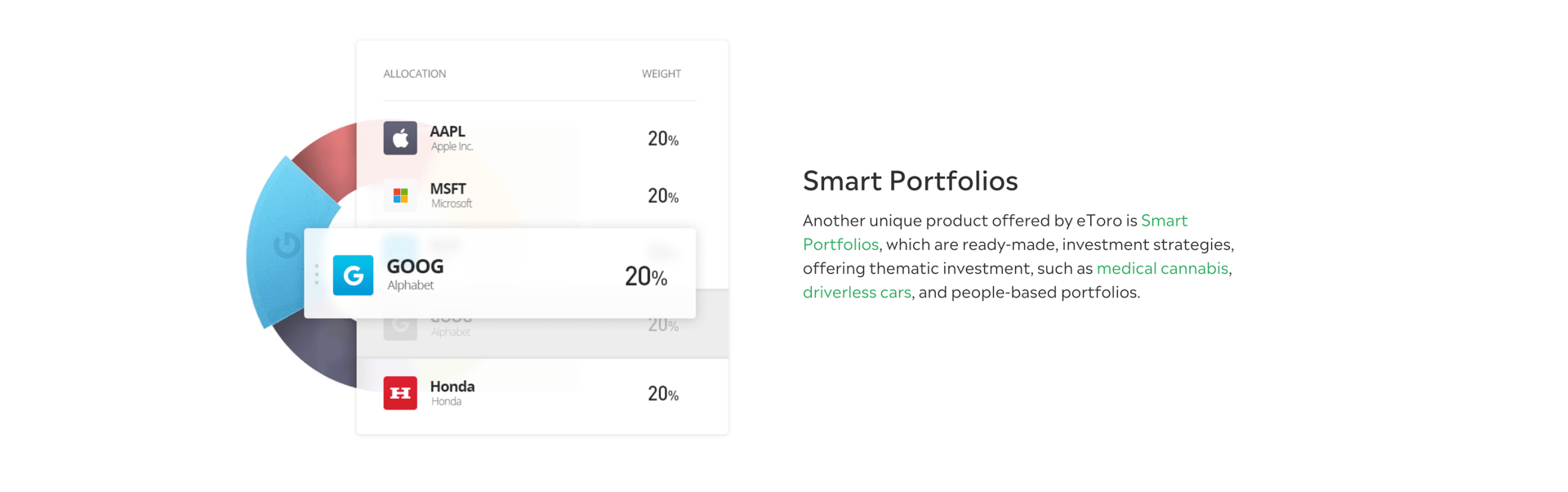Select the AAPL ticker label
Viewport: 1568px width, 492px height.
coord(448,131)
